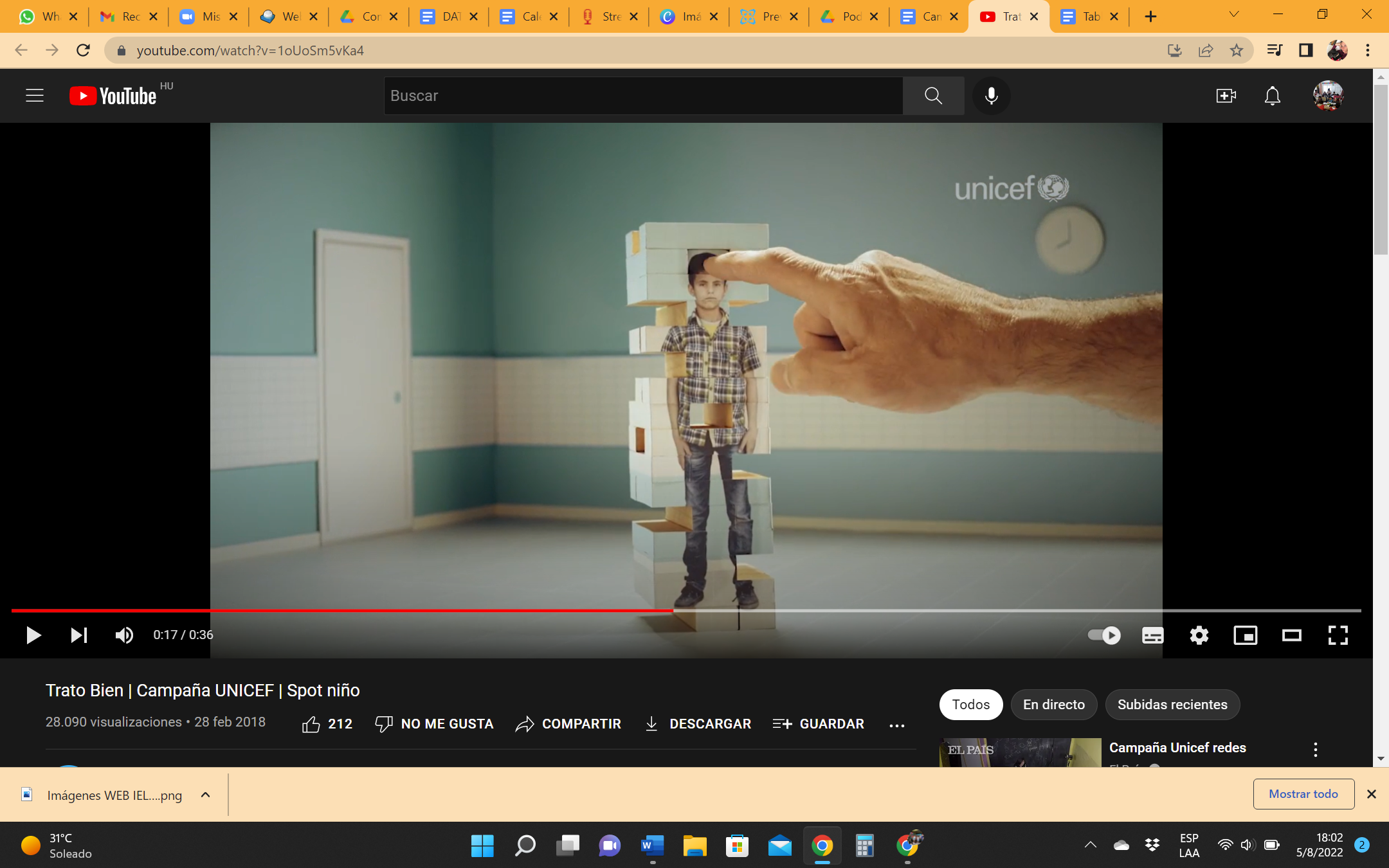The width and height of the screenshot is (1389, 868).
Task: Like the video with thumbs up
Action: coord(311,724)
